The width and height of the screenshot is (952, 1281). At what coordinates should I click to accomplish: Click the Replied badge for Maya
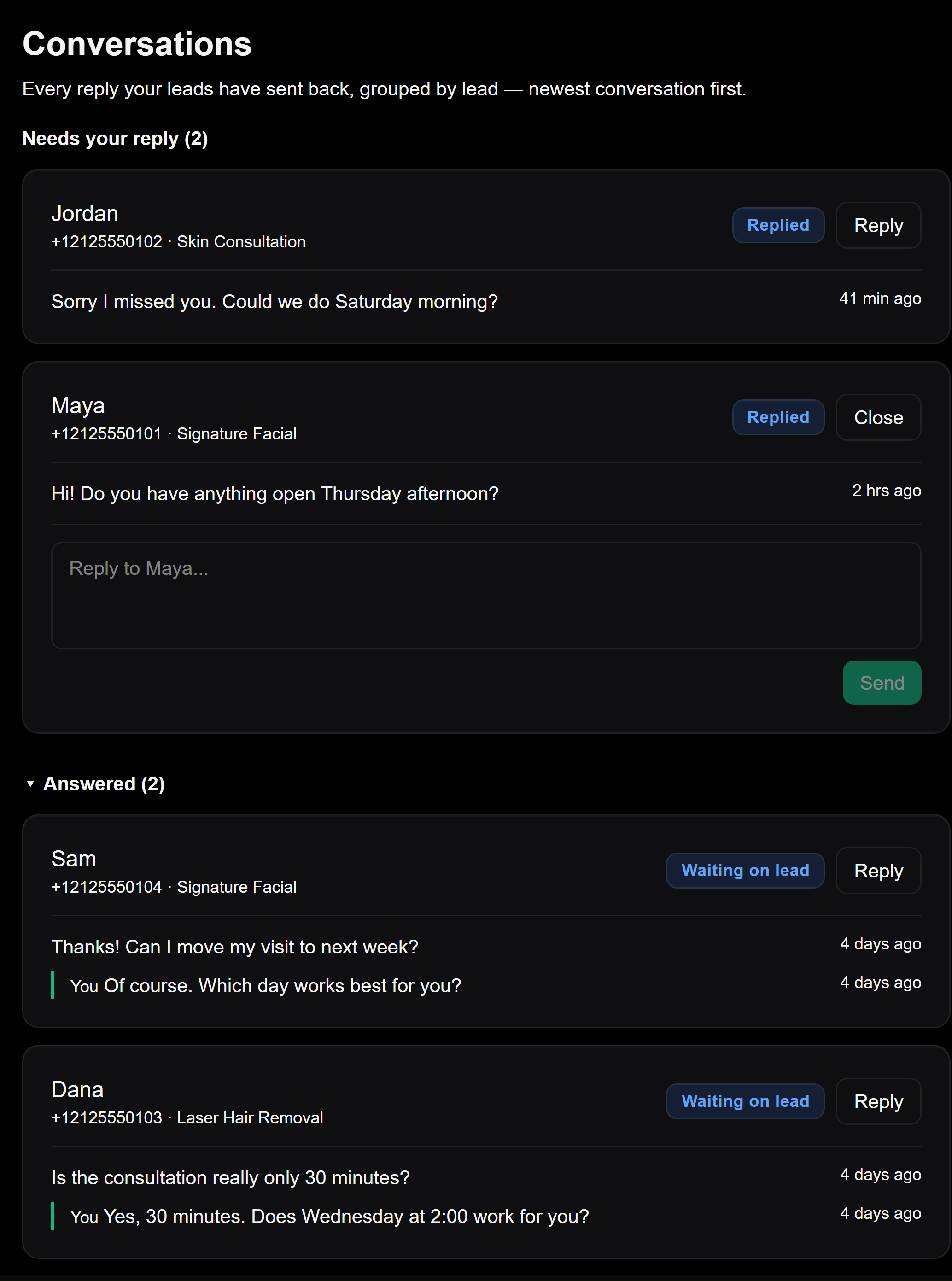coord(778,417)
